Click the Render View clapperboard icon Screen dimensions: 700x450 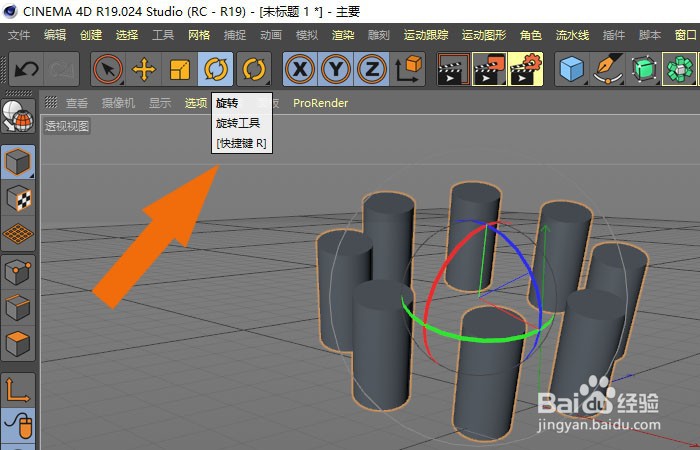tap(454, 69)
